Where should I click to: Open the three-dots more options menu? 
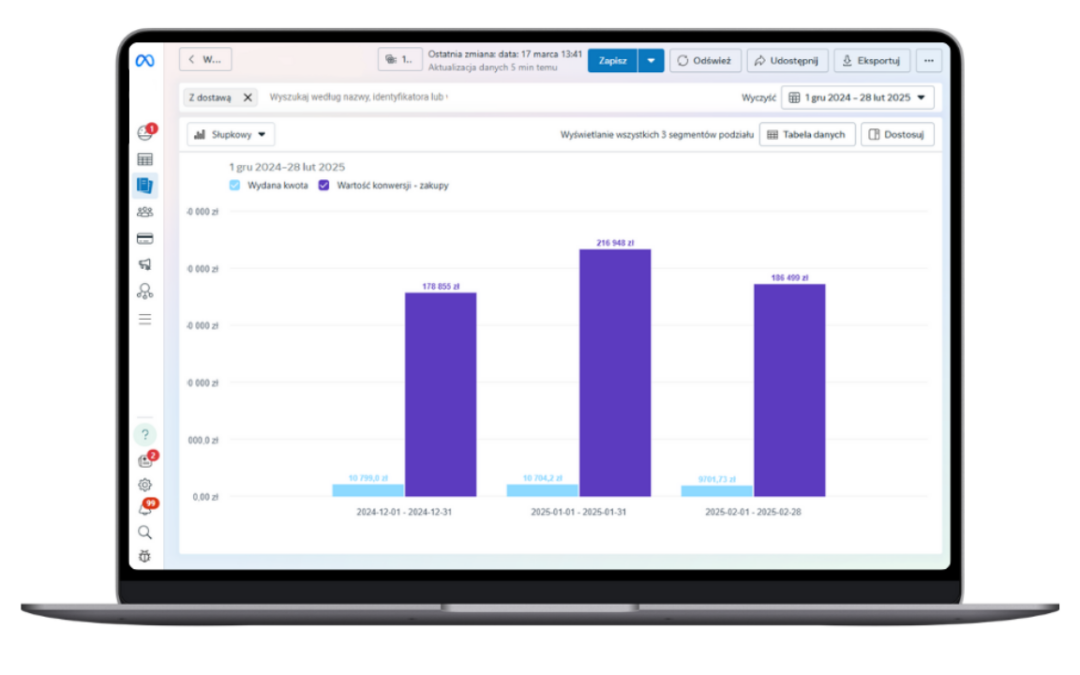coord(929,60)
